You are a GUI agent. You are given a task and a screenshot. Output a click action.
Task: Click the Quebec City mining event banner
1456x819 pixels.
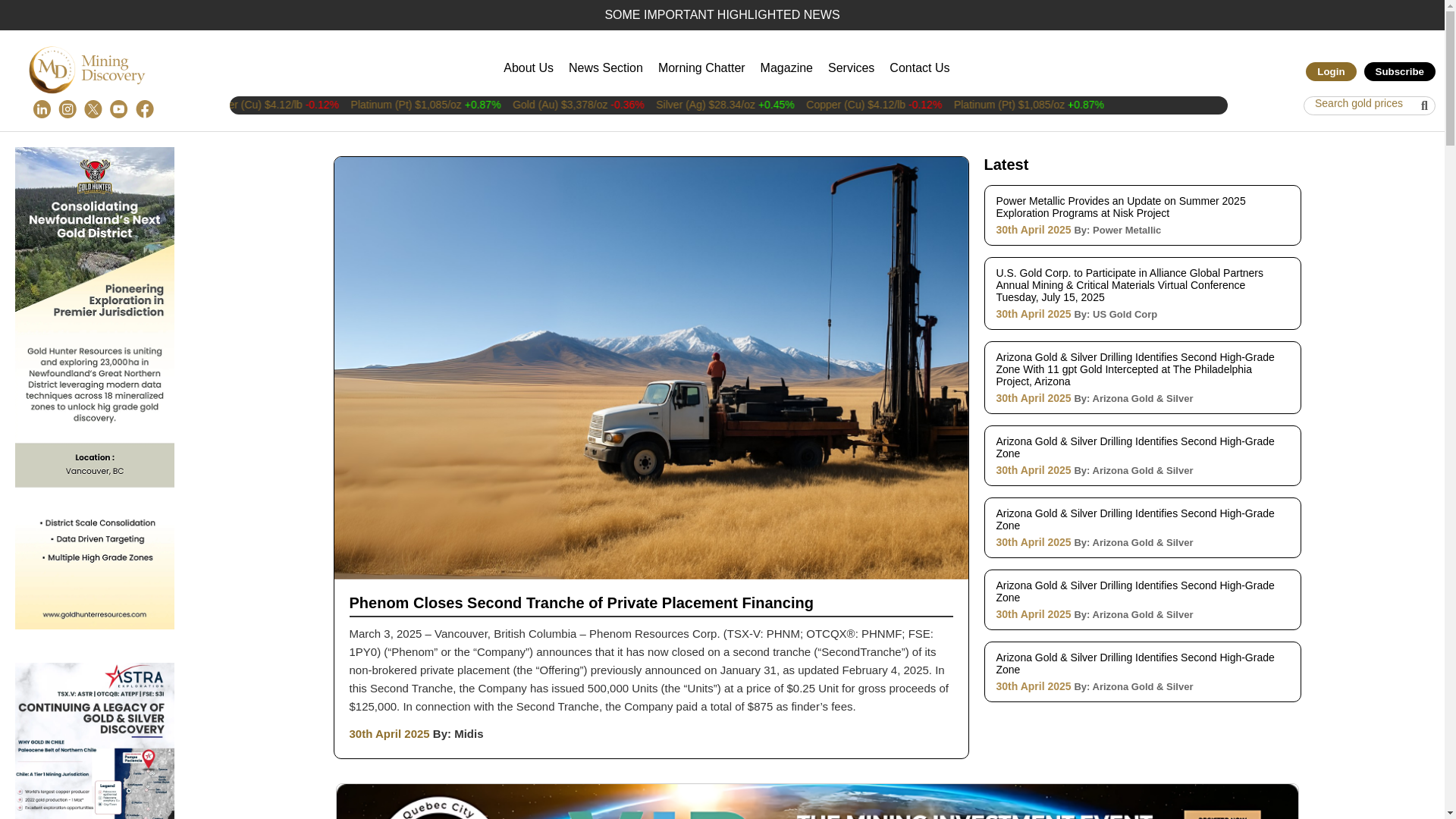[817, 802]
